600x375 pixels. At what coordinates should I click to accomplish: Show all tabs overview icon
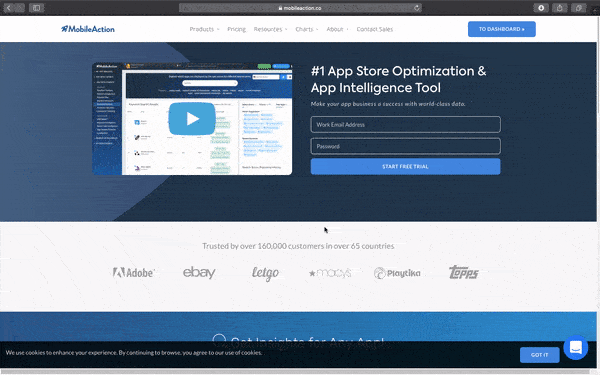click(x=579, y=8)
